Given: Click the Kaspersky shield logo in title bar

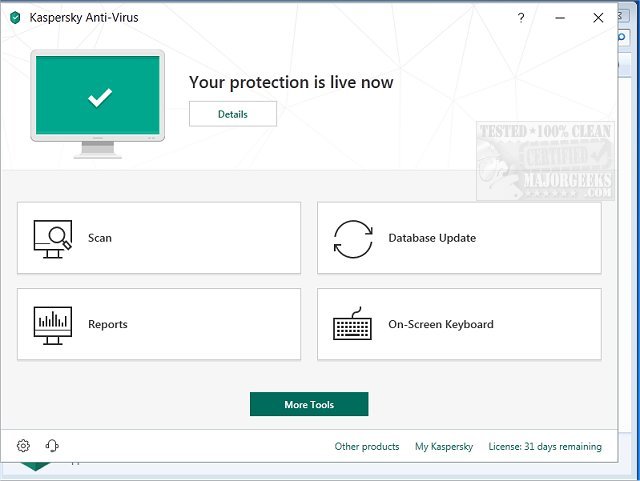Looking at the screenshot, I should point(15,18).
